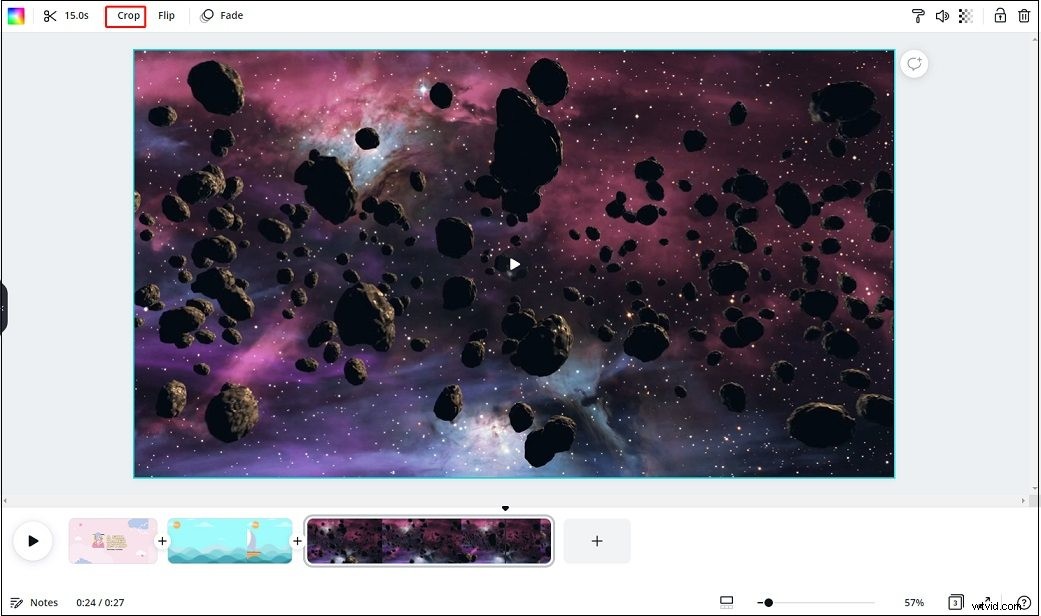Collapse the timeline with the down arrow
Viewport: 1041px width, 616px height.
coord(505,508)
